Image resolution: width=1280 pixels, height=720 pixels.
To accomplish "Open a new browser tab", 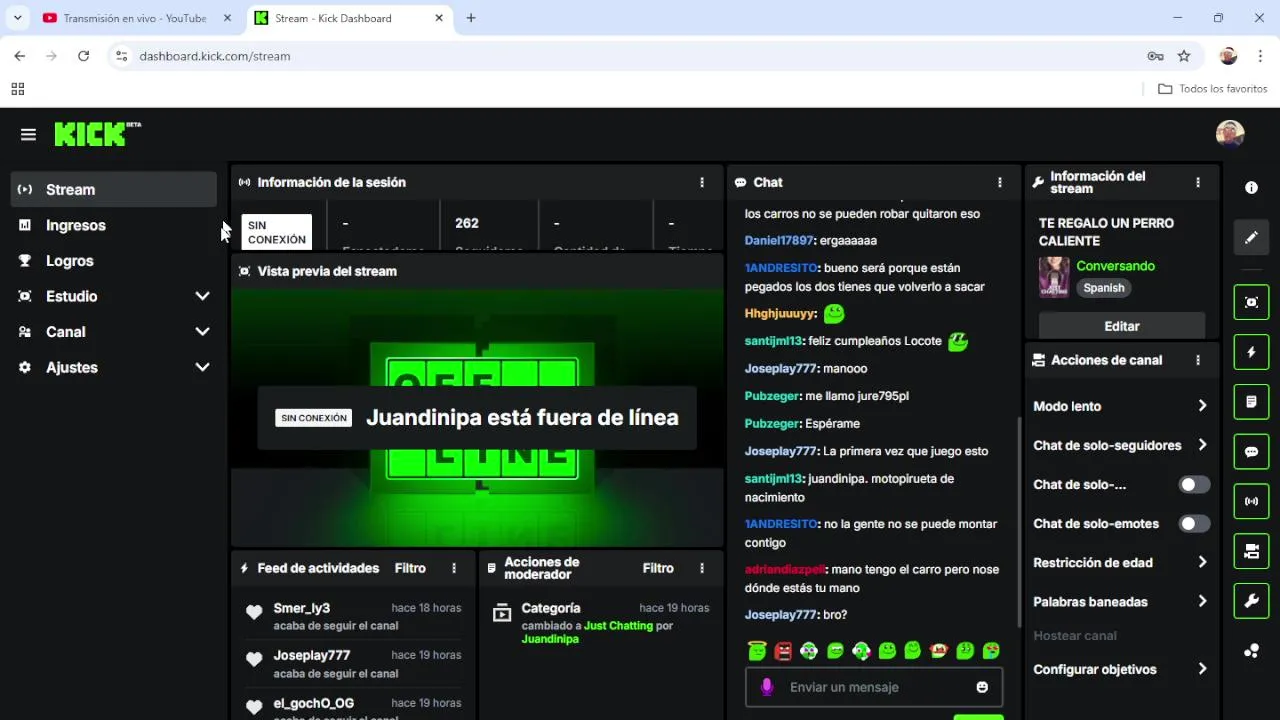I will 471,18.
